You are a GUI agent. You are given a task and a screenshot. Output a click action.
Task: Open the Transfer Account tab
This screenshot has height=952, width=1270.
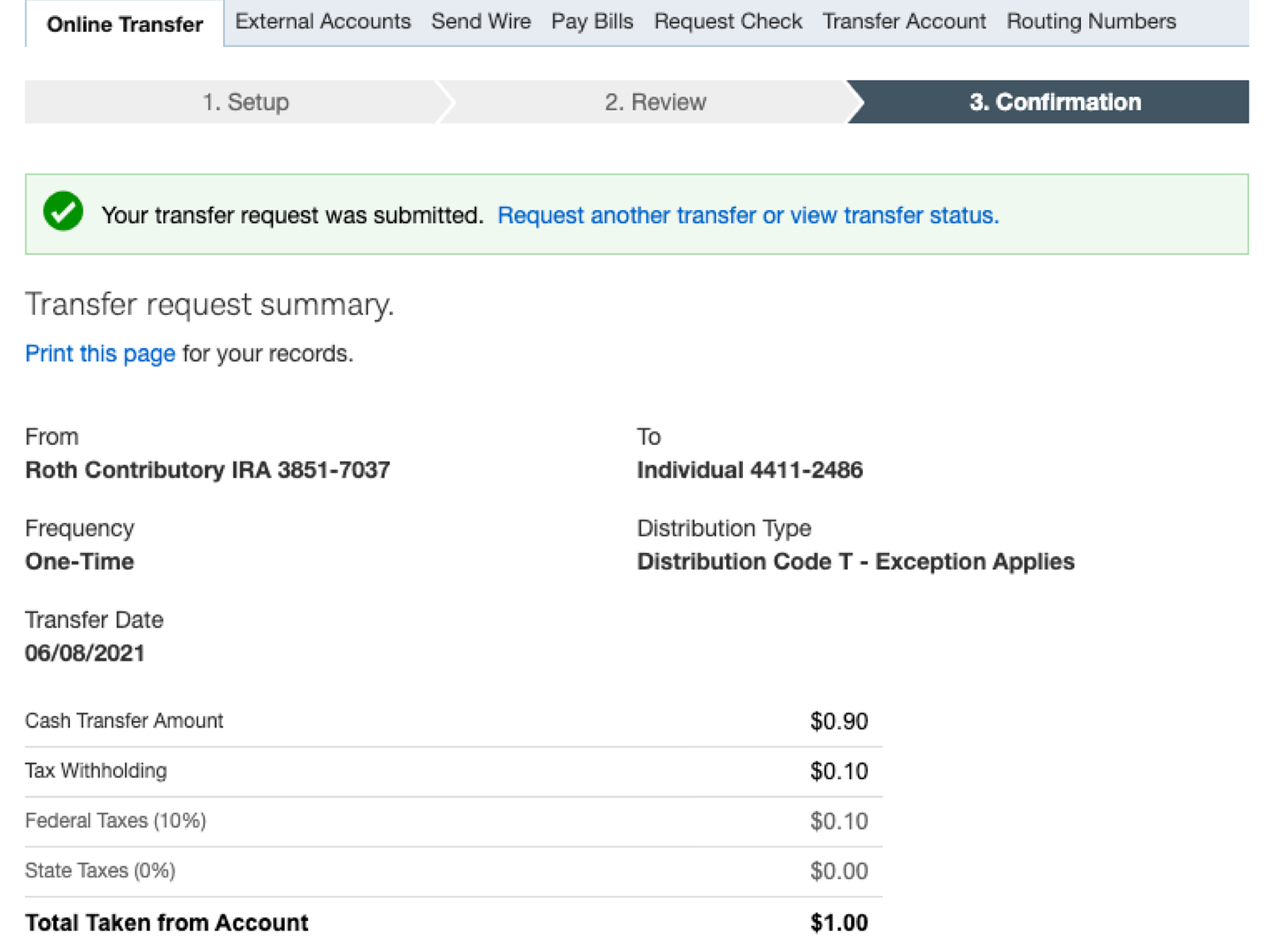904,21
